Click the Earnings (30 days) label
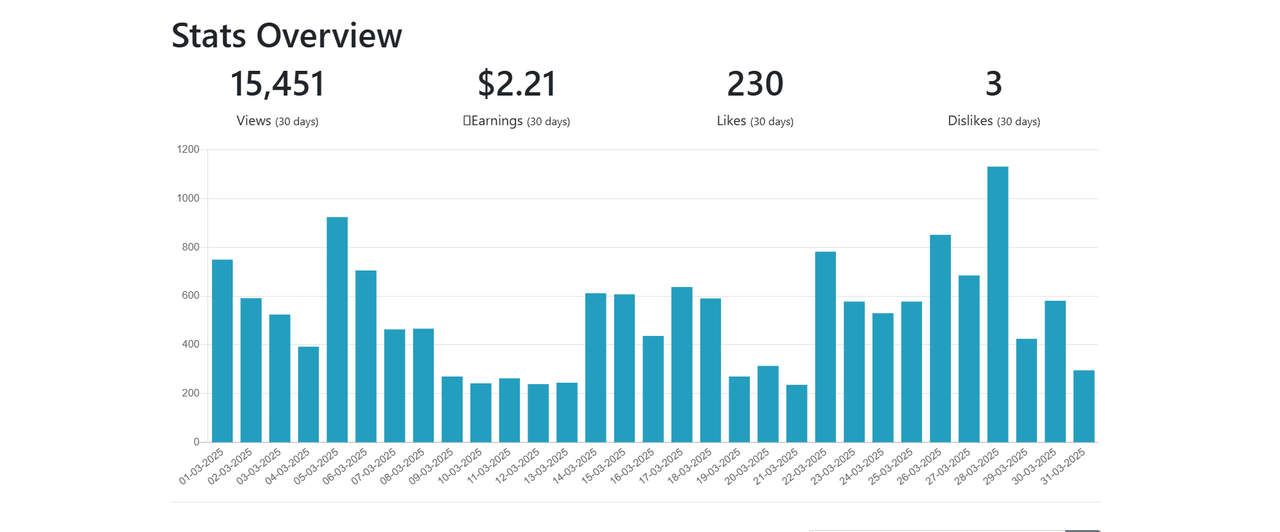The image size is (1280, 532). [x=517, y=121]
